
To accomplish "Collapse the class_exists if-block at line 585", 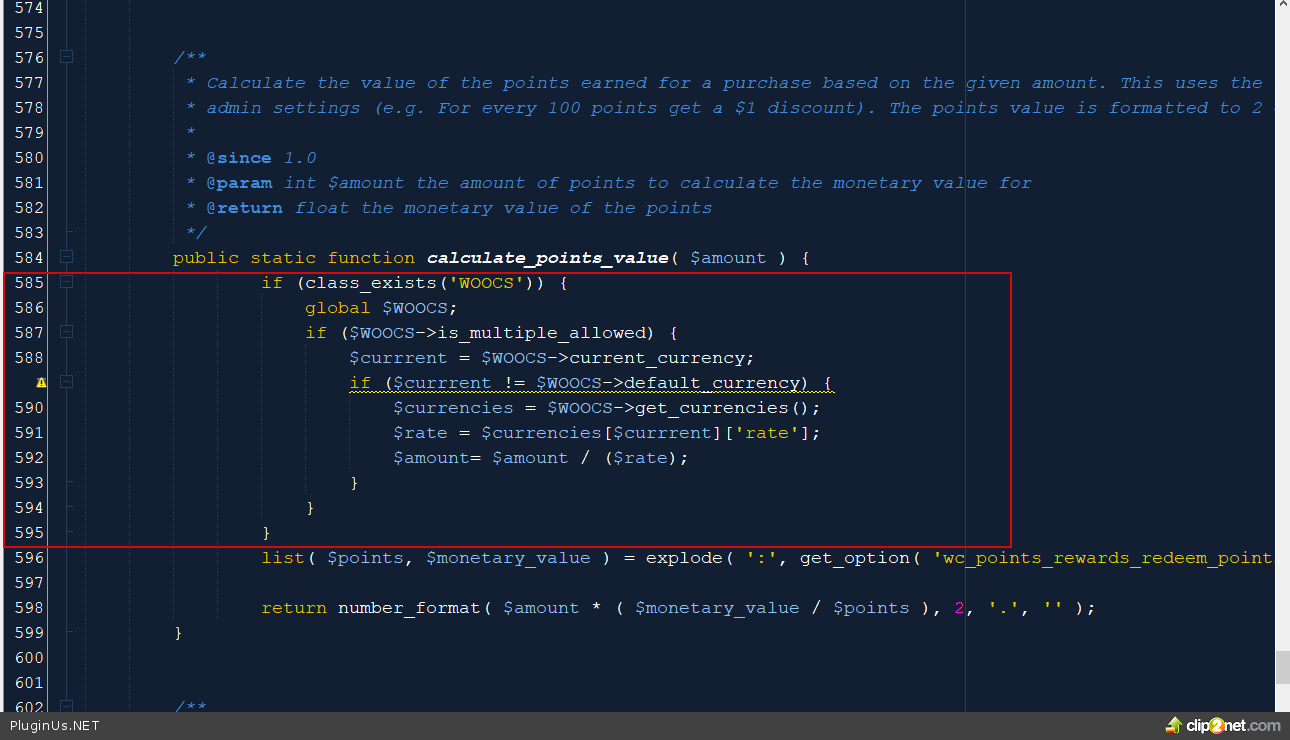I will point(66,282).
